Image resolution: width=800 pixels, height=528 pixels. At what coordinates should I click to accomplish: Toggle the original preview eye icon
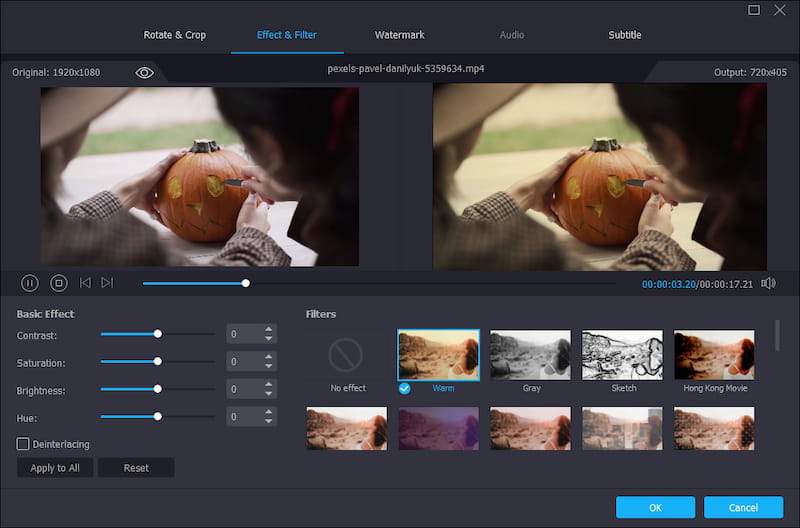pyautogui.click(x=144, y=72)
